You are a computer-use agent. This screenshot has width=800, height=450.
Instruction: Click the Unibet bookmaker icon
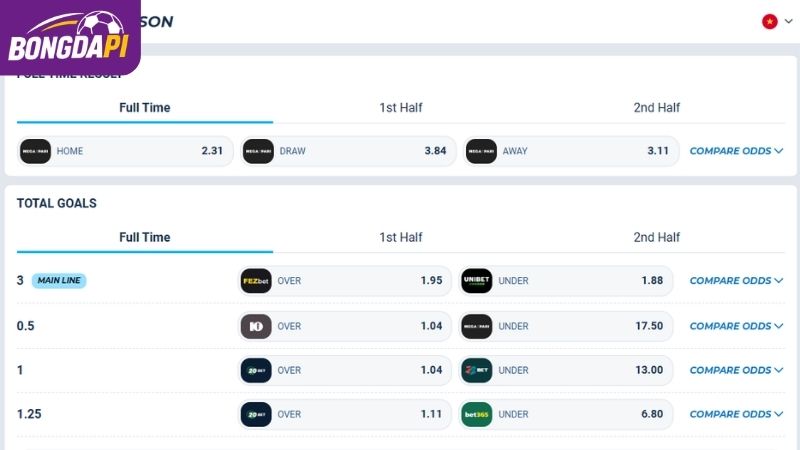tap(477, 281)
